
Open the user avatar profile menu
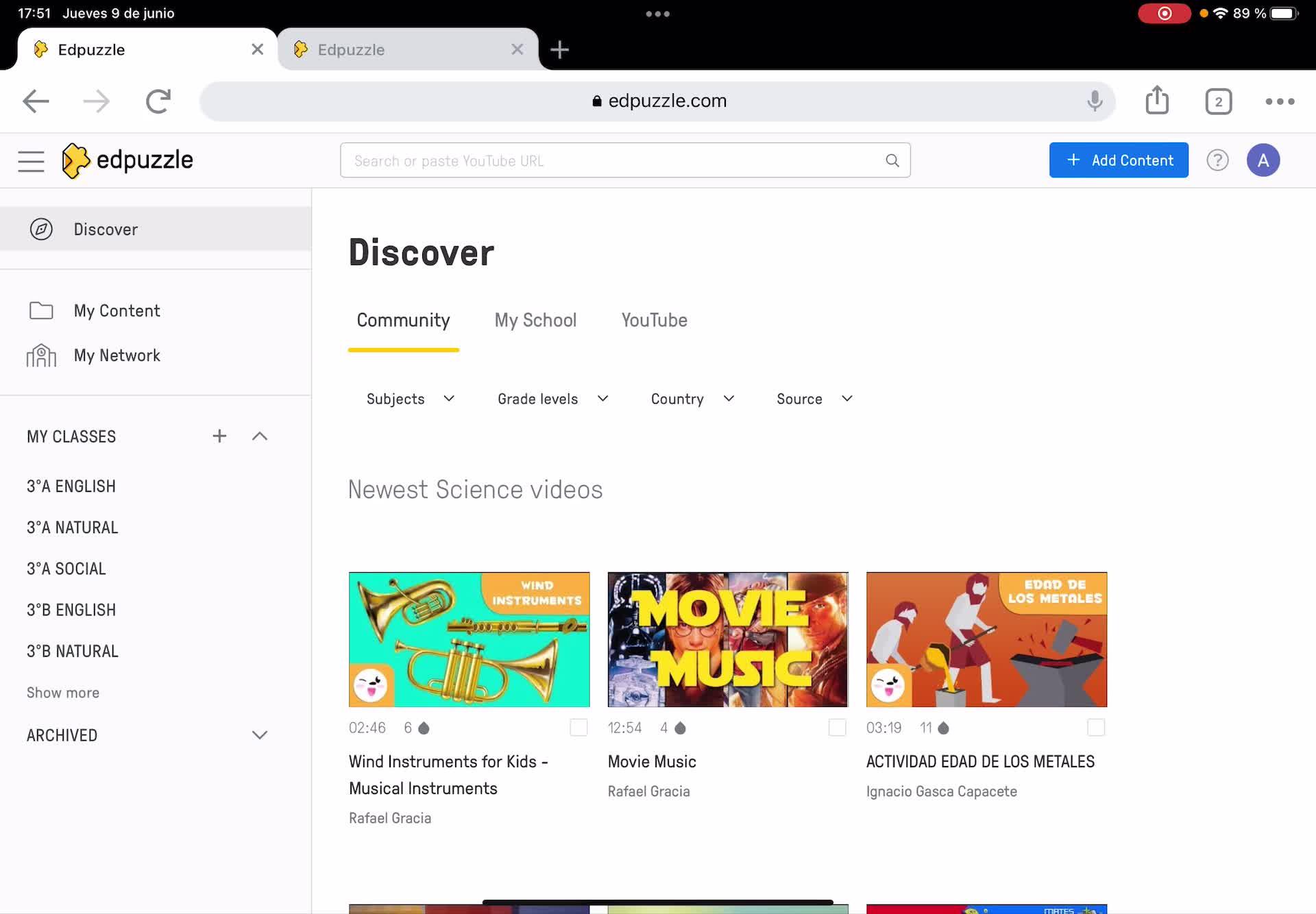click(1263, 160)
